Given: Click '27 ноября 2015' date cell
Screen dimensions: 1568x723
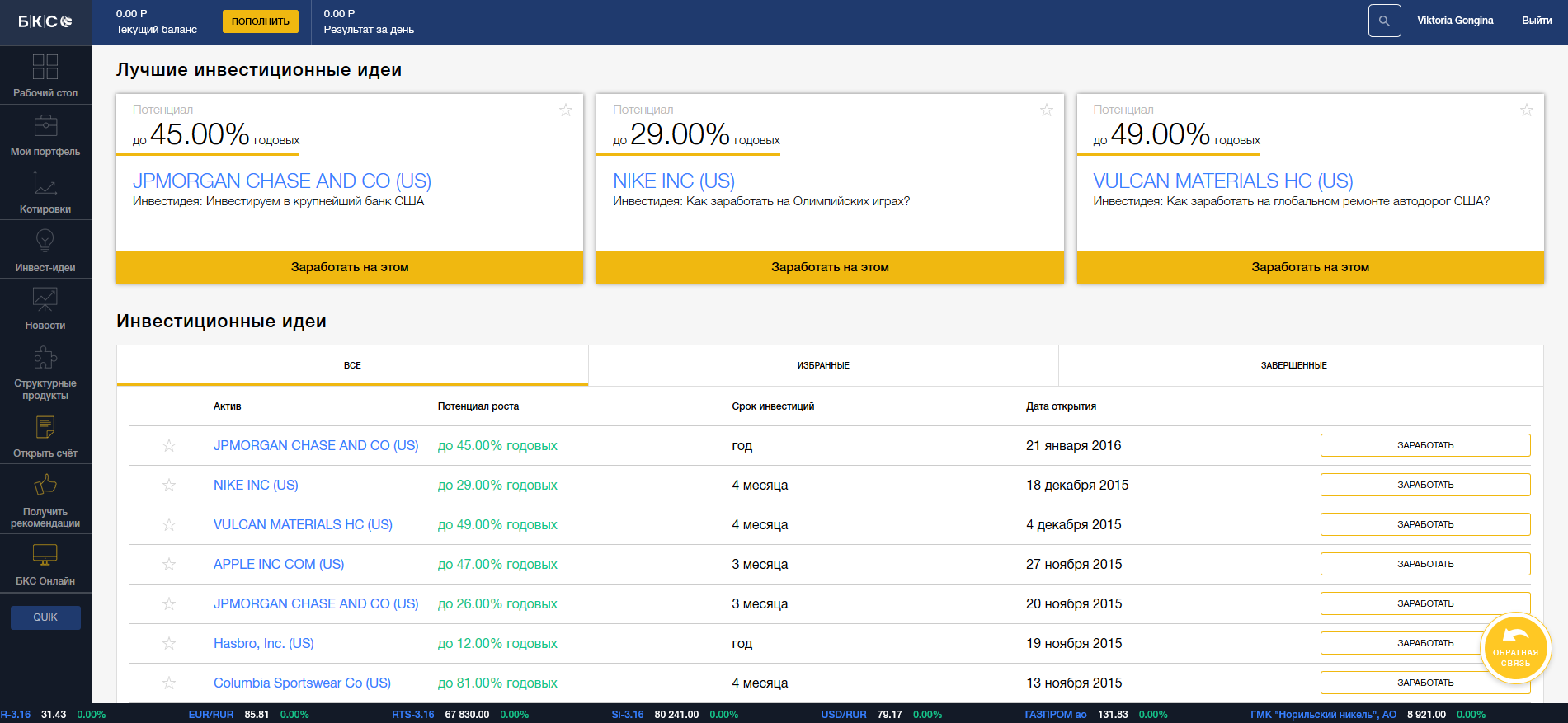Looking at the screenshot, I should click(x=1074, y=564).
